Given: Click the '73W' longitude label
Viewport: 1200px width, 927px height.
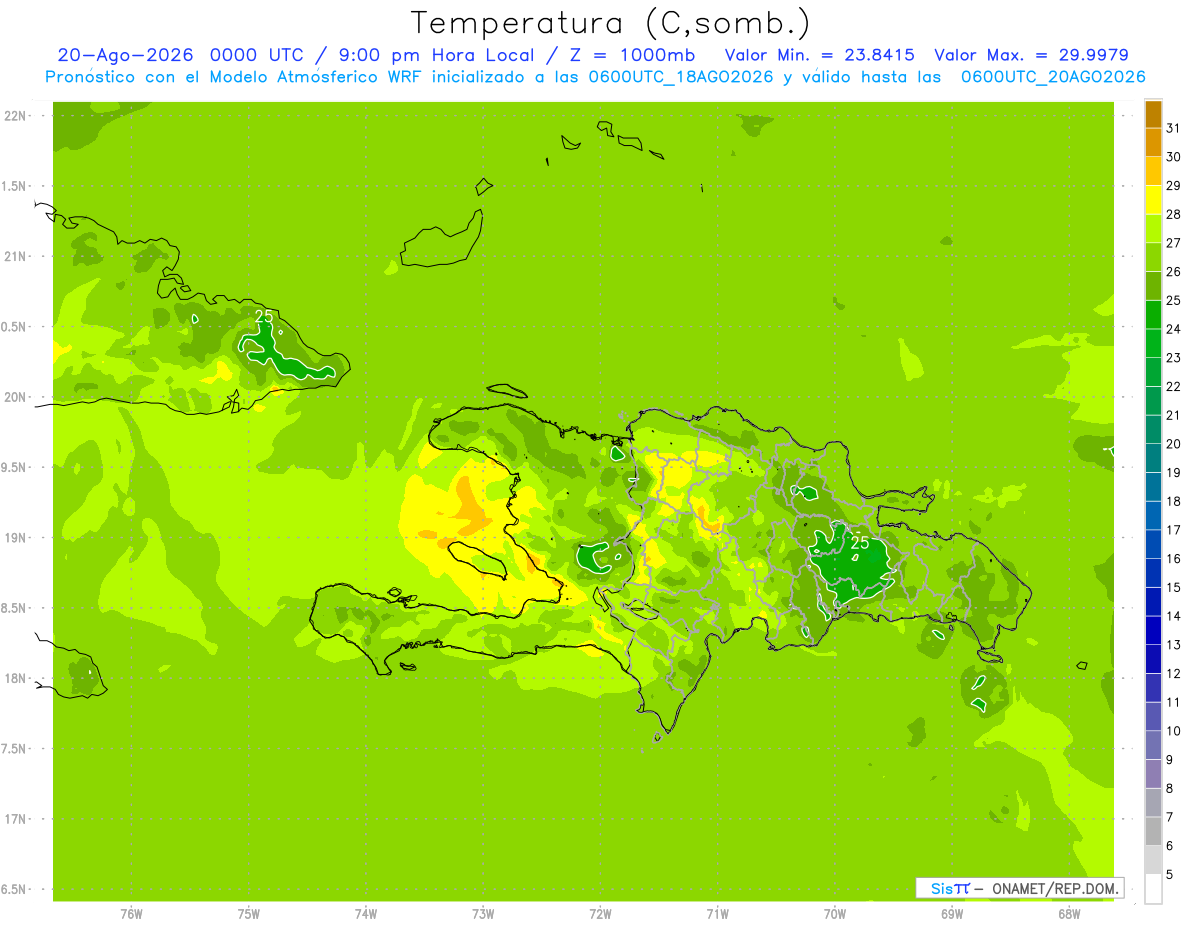Looking at the screenshot, I should (x=483, y=914).
